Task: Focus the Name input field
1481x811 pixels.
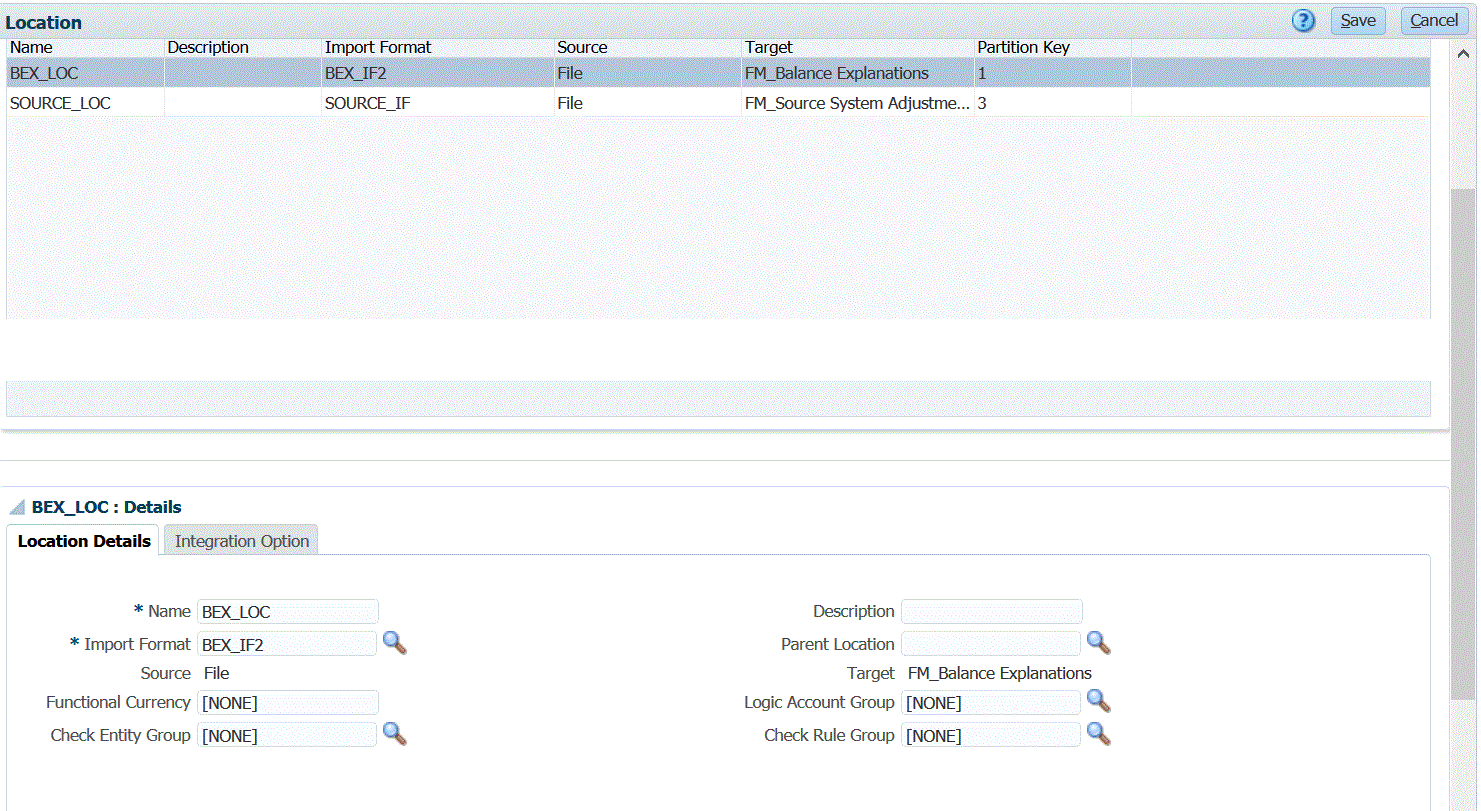Action: click(x=288, y=611)
